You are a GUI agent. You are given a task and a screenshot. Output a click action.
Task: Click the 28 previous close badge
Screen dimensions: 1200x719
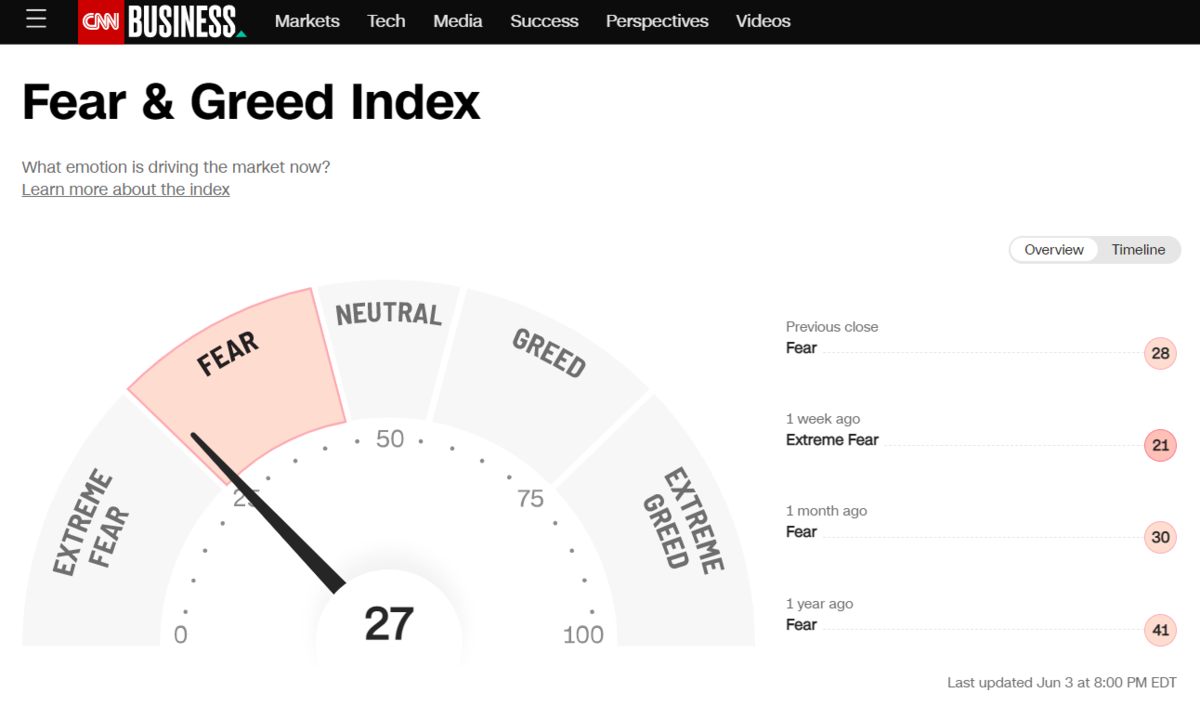[x=1160, y=353]
